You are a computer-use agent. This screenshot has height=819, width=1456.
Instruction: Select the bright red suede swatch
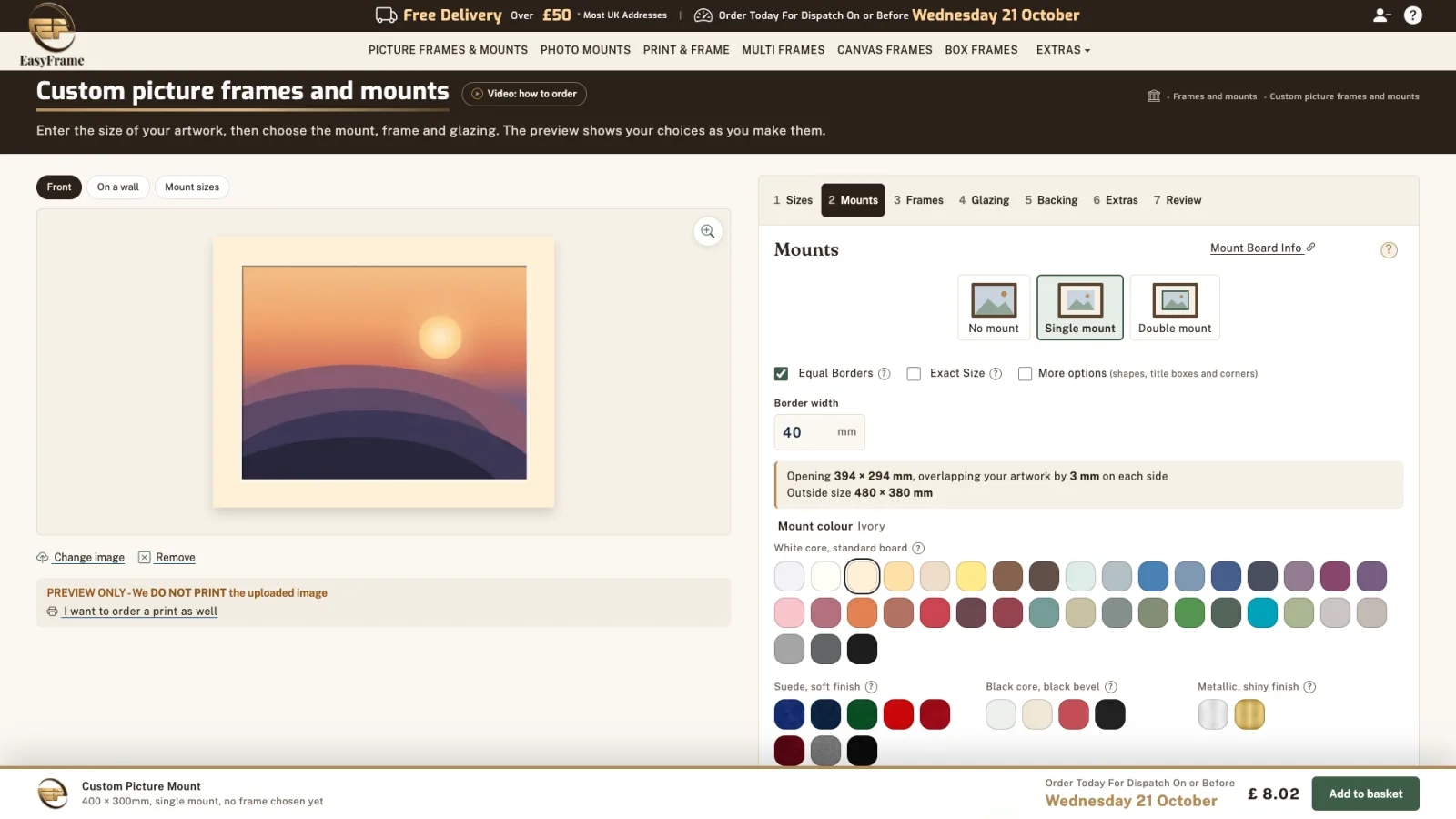coord(898,714)
